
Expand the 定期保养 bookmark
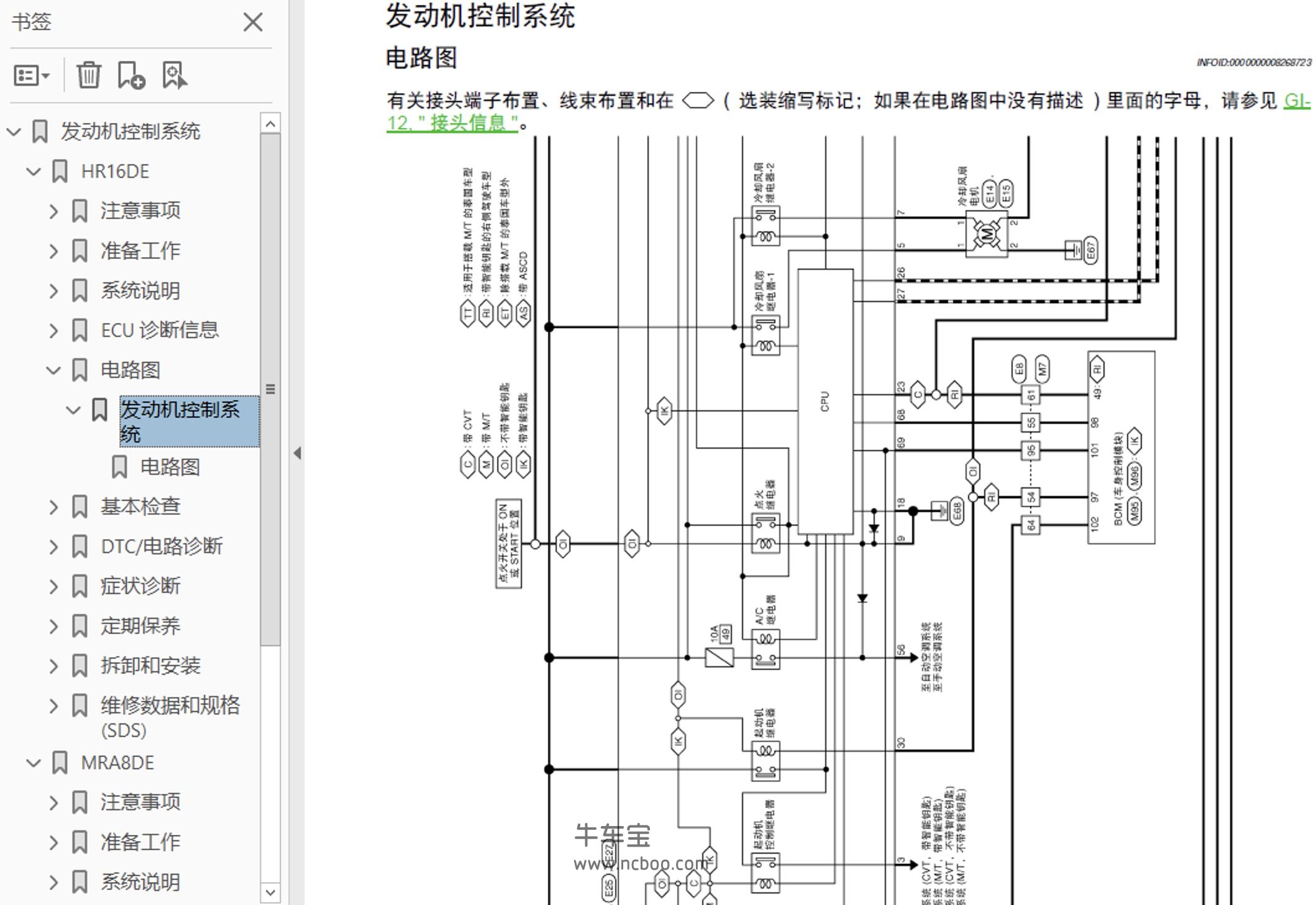53,626
